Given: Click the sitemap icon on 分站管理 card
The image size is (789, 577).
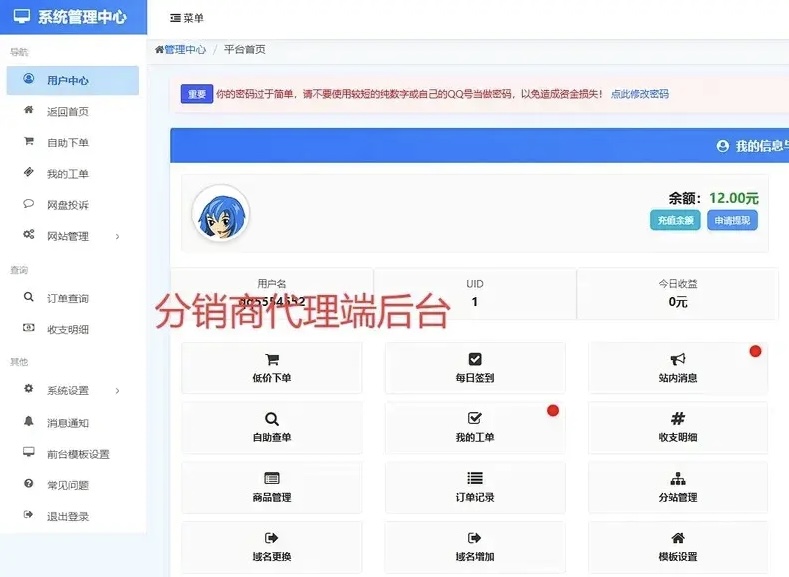Looking at the screenshot, I should click(678, 478).
